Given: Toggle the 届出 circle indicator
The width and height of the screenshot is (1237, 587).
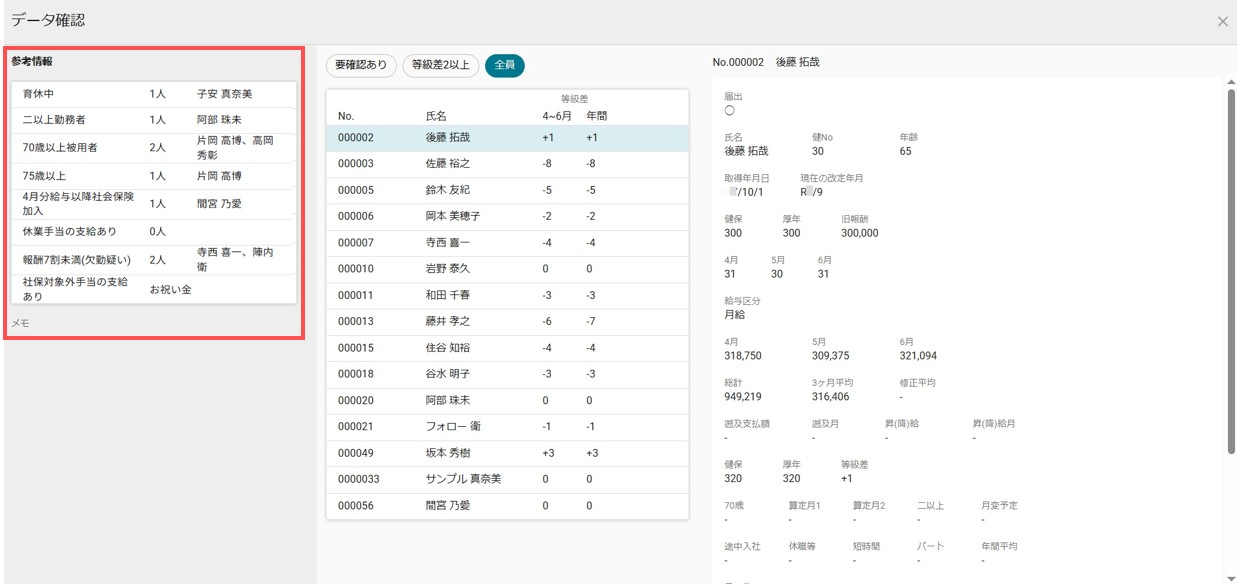Looking at the screenshot, I should click(x=729, y=110).
